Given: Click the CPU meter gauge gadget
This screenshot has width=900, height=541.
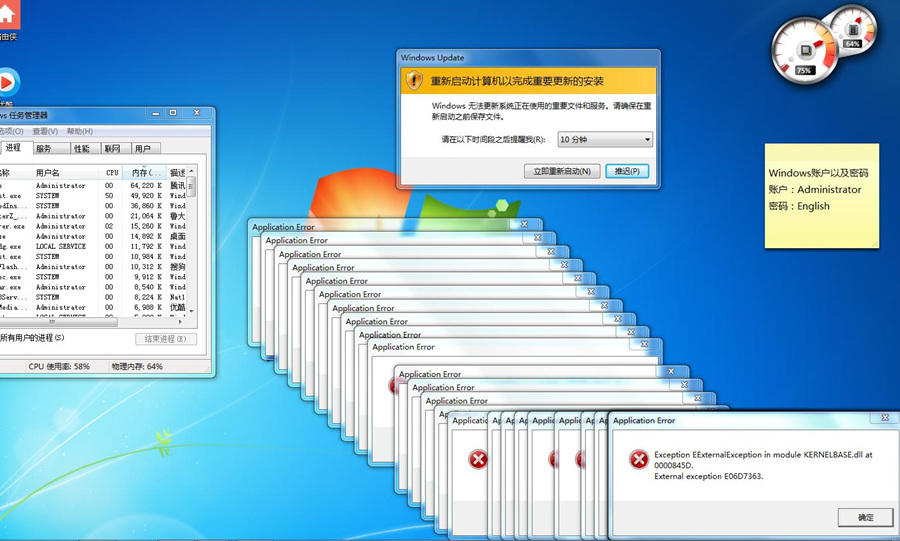Looking at the screenshot, I should click(x=805, y=50).
